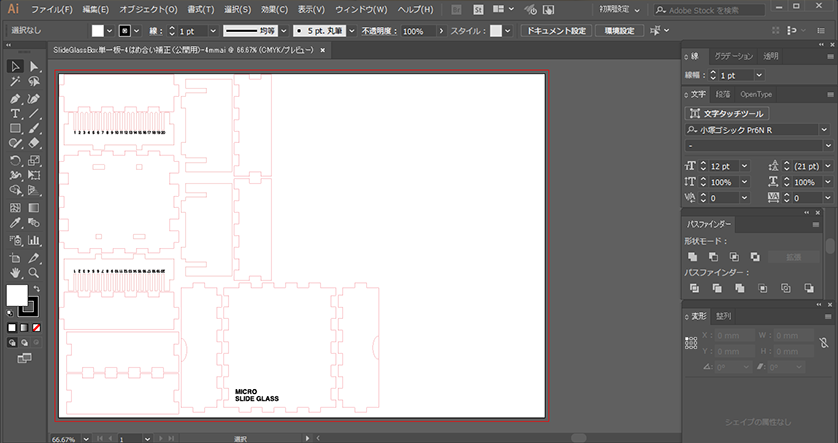Click the white fill color swatch in toolbox
The height and width of the screenshot is (443, 838).
[17, 295]
